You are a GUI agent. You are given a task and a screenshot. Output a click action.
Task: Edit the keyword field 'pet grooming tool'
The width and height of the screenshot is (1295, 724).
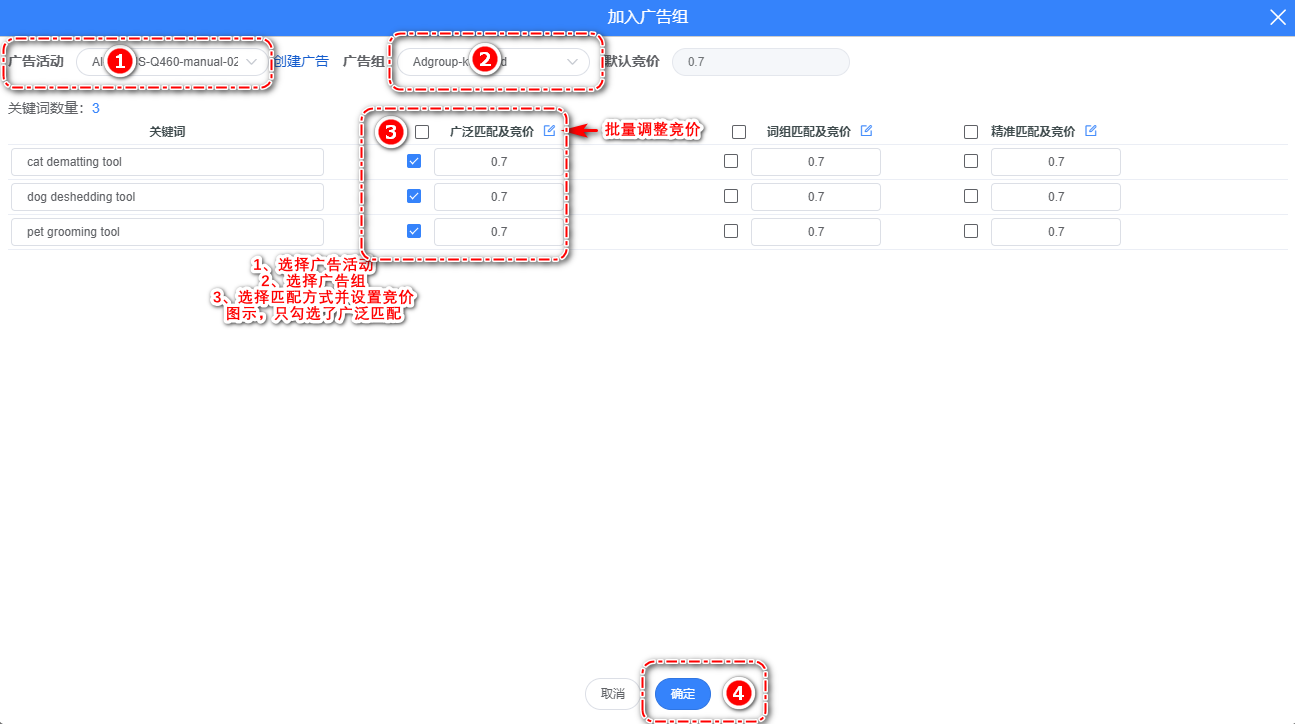click(167, 232)
